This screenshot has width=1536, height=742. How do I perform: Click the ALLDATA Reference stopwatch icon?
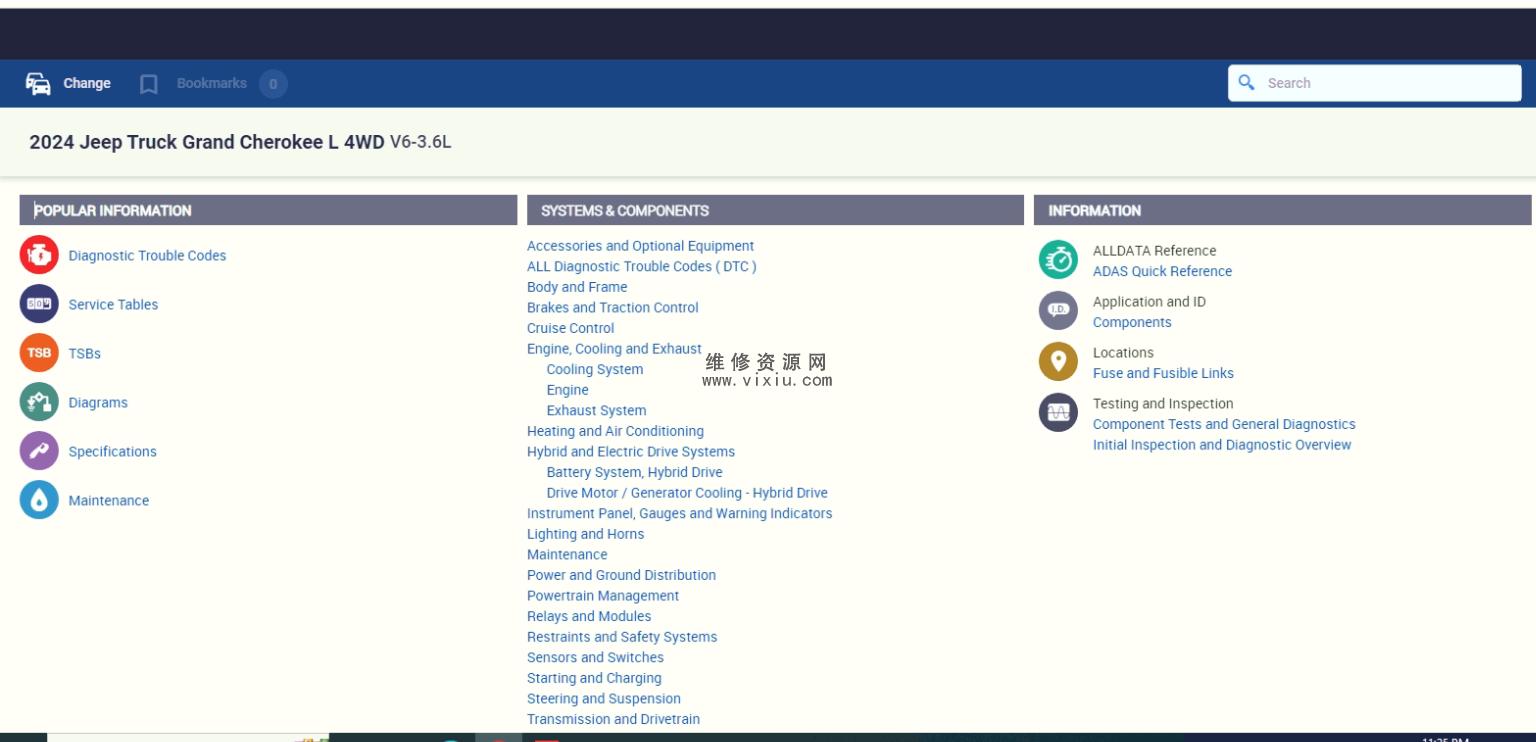pos(1058,260)
